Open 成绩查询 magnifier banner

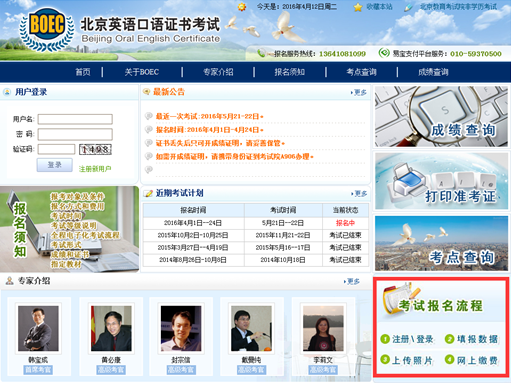[441, 117]
